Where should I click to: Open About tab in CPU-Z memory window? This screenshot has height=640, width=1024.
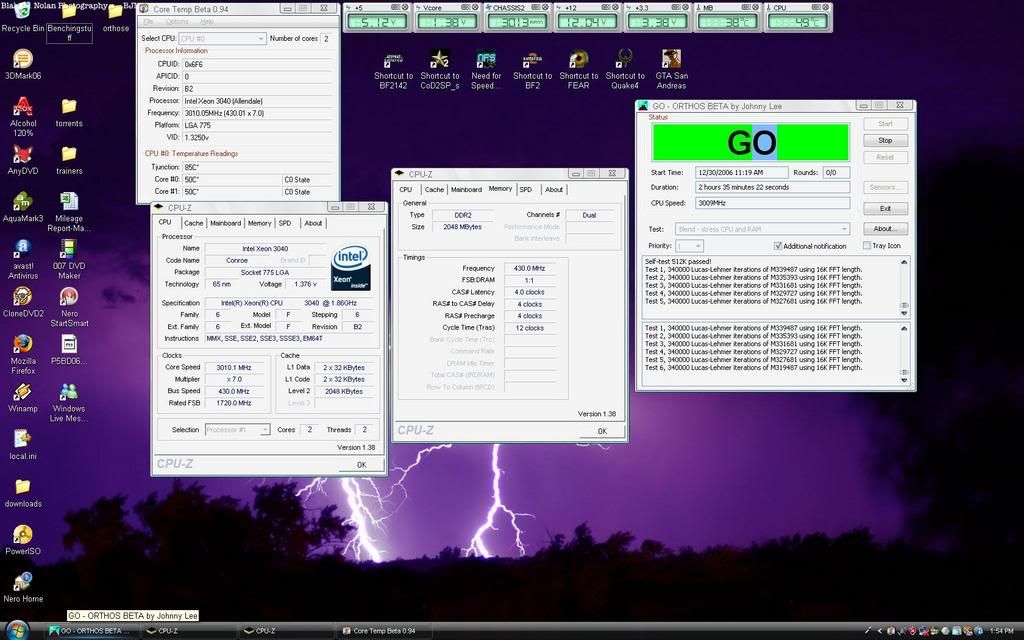pos(554,189)
